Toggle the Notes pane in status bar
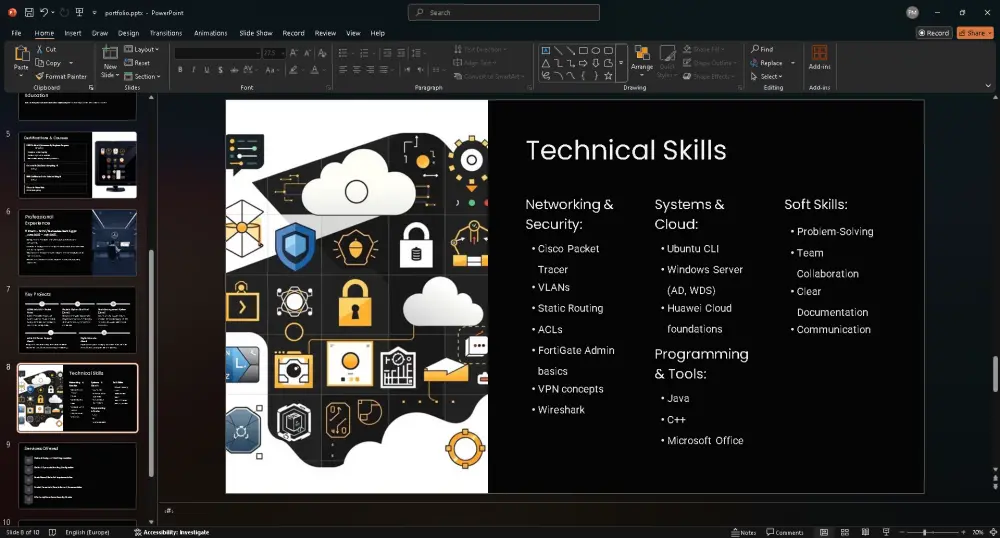Image resolution: width=1000 pixels, height=538 pixels. [744, 532]
